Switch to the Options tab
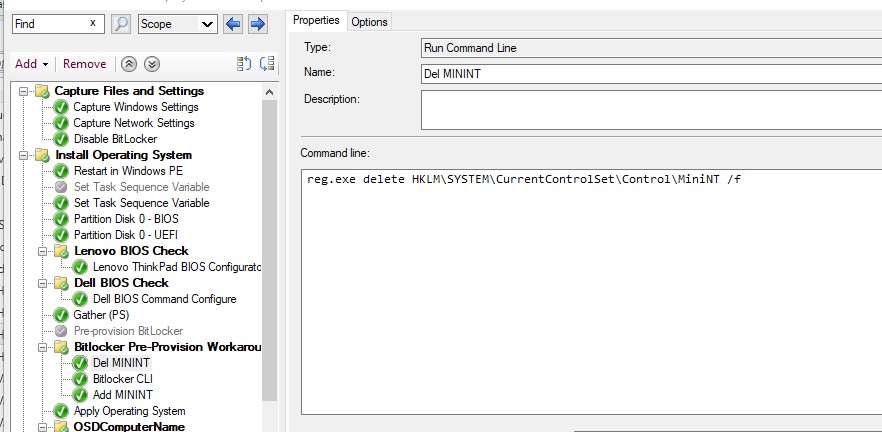The image size is (882, 432). point(369,22)
